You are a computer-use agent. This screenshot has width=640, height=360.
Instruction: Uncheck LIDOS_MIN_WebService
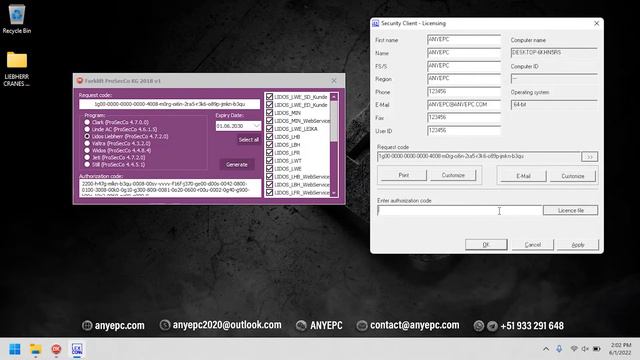tap(269, 121)
